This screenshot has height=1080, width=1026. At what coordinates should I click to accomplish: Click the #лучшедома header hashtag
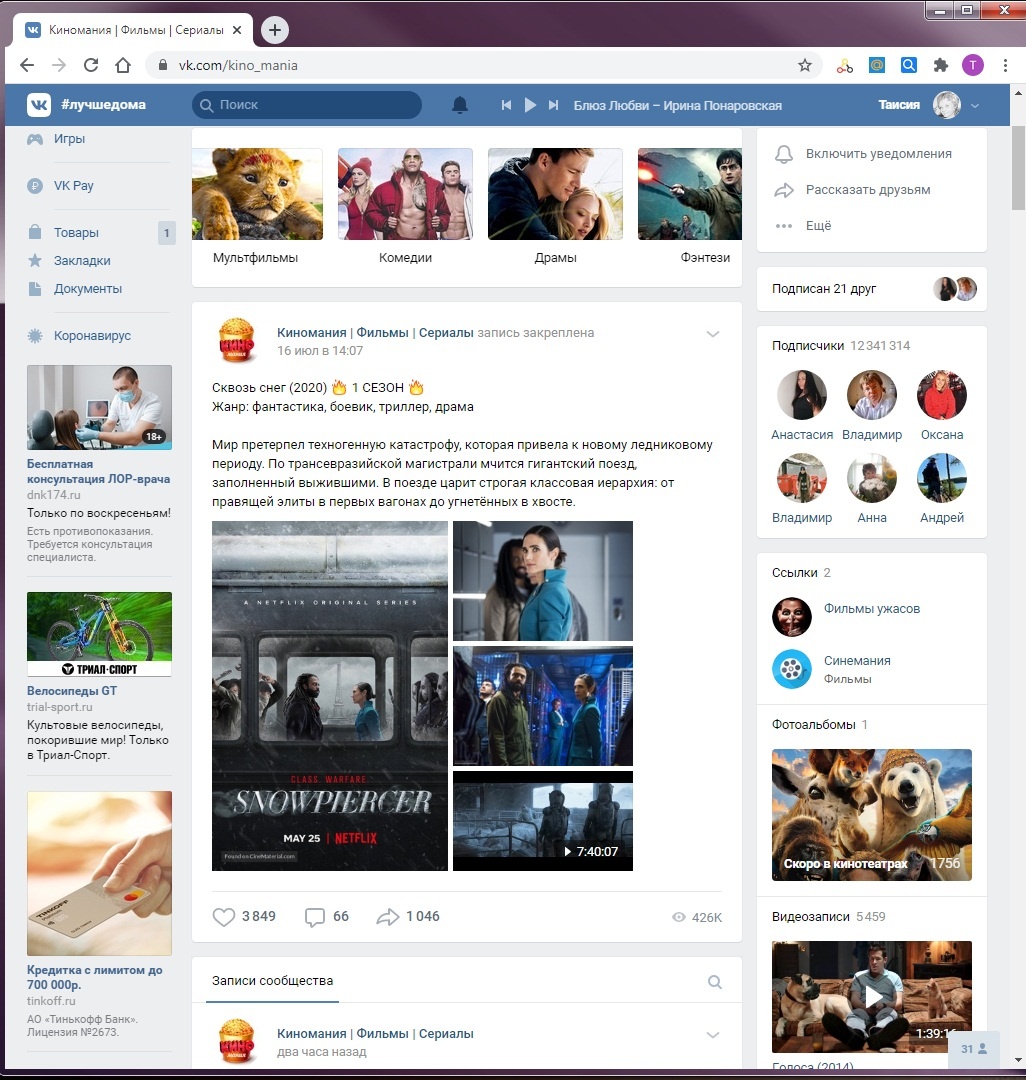click(103, 105)
